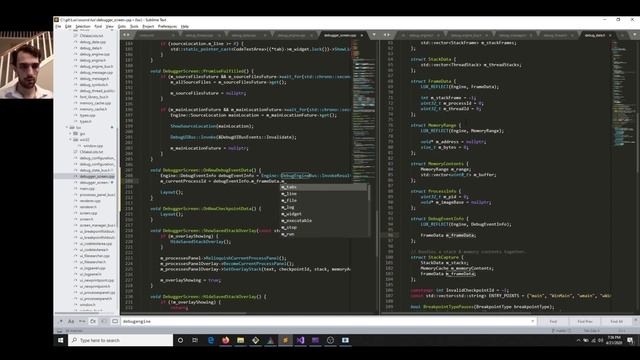The height and width of the screenshot is (360, 640).
Task: Choose m_log autocomplete suggestion
Action: 324,207
